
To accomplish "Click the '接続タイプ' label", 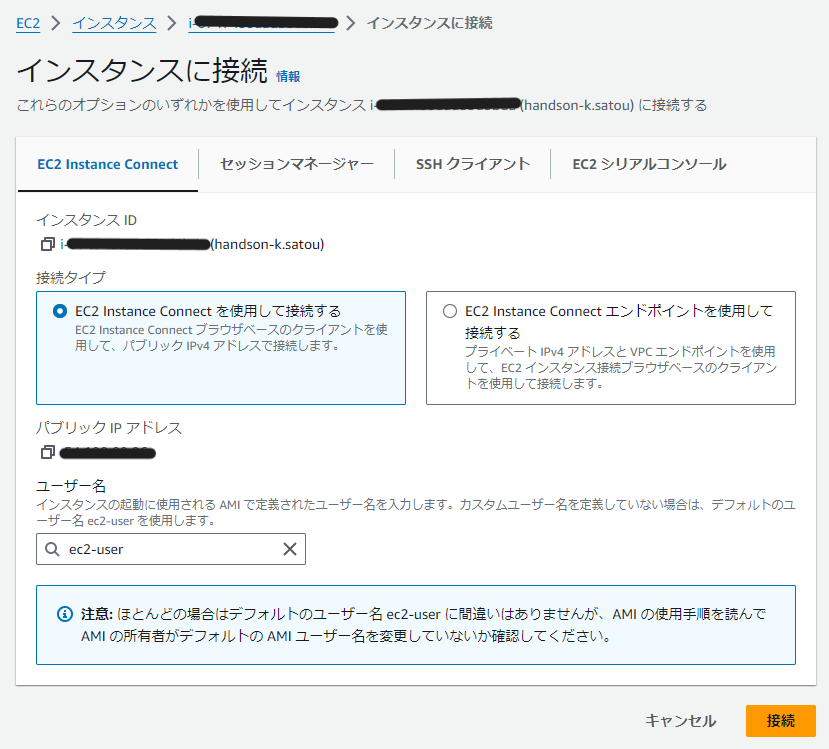I will point(71,278).
